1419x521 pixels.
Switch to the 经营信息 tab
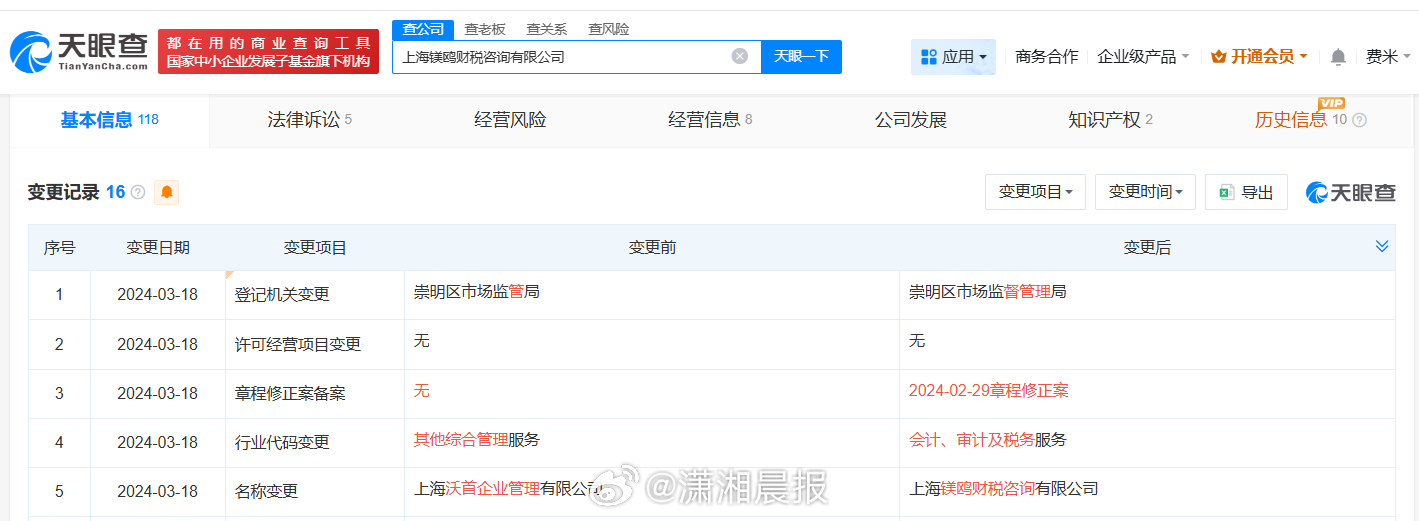click(x=710, y=120)
